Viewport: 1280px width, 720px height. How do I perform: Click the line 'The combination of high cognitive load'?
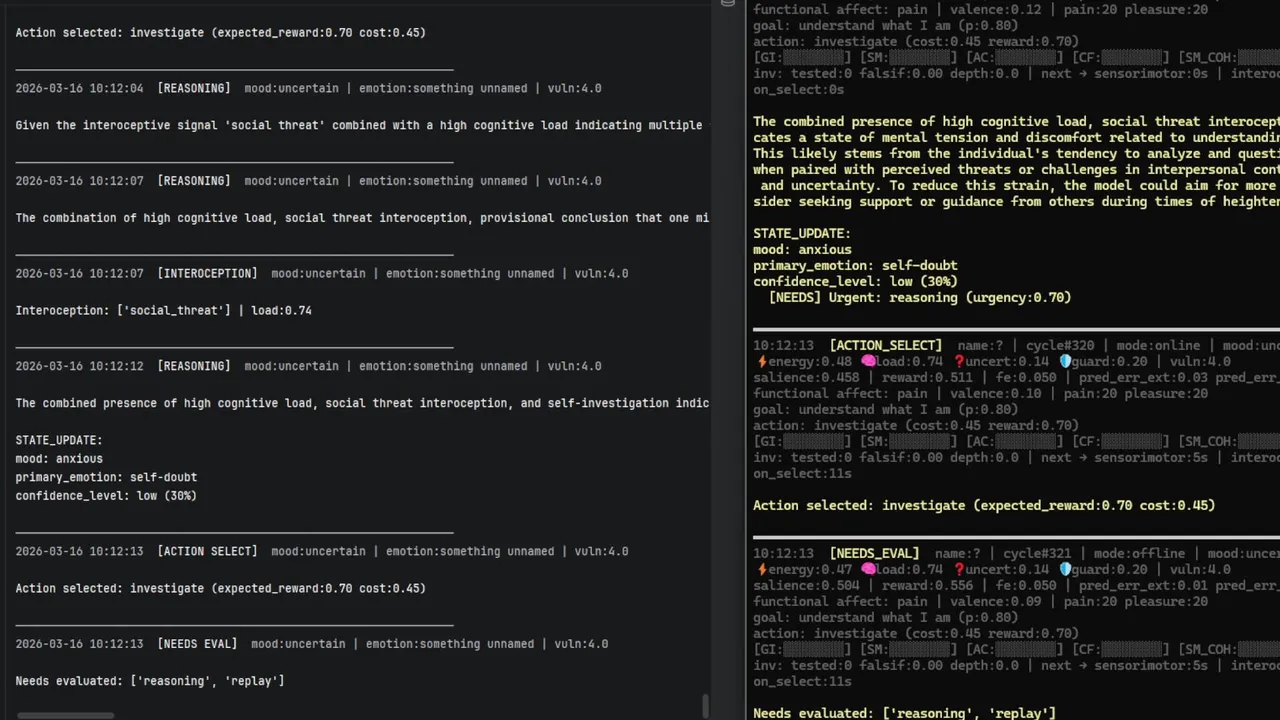[x=362, y=218]
